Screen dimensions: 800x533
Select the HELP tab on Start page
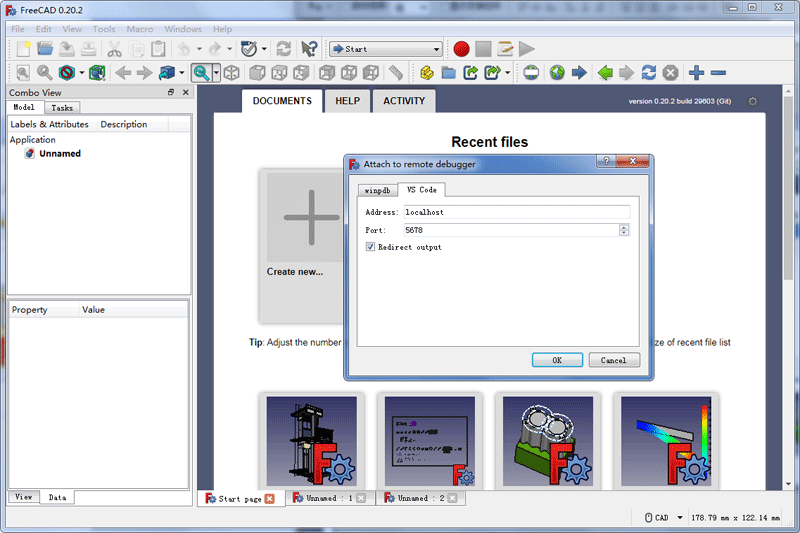[347, 101]
